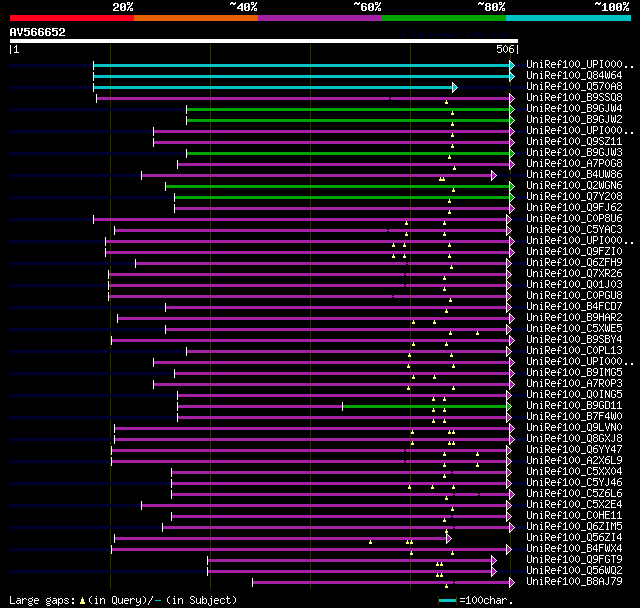Open hit UniRef100_Q84W64

coord(574,75)
